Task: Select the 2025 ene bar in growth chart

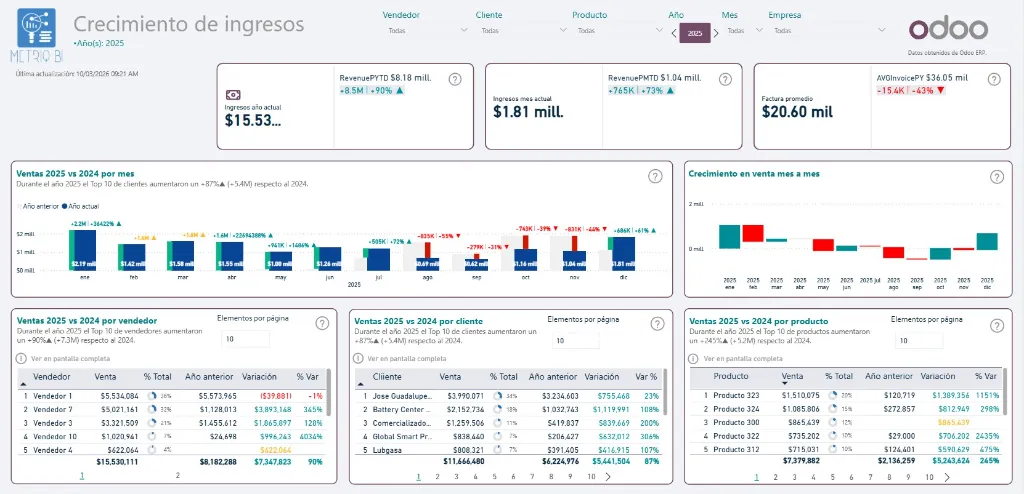Action: point(729,236)
